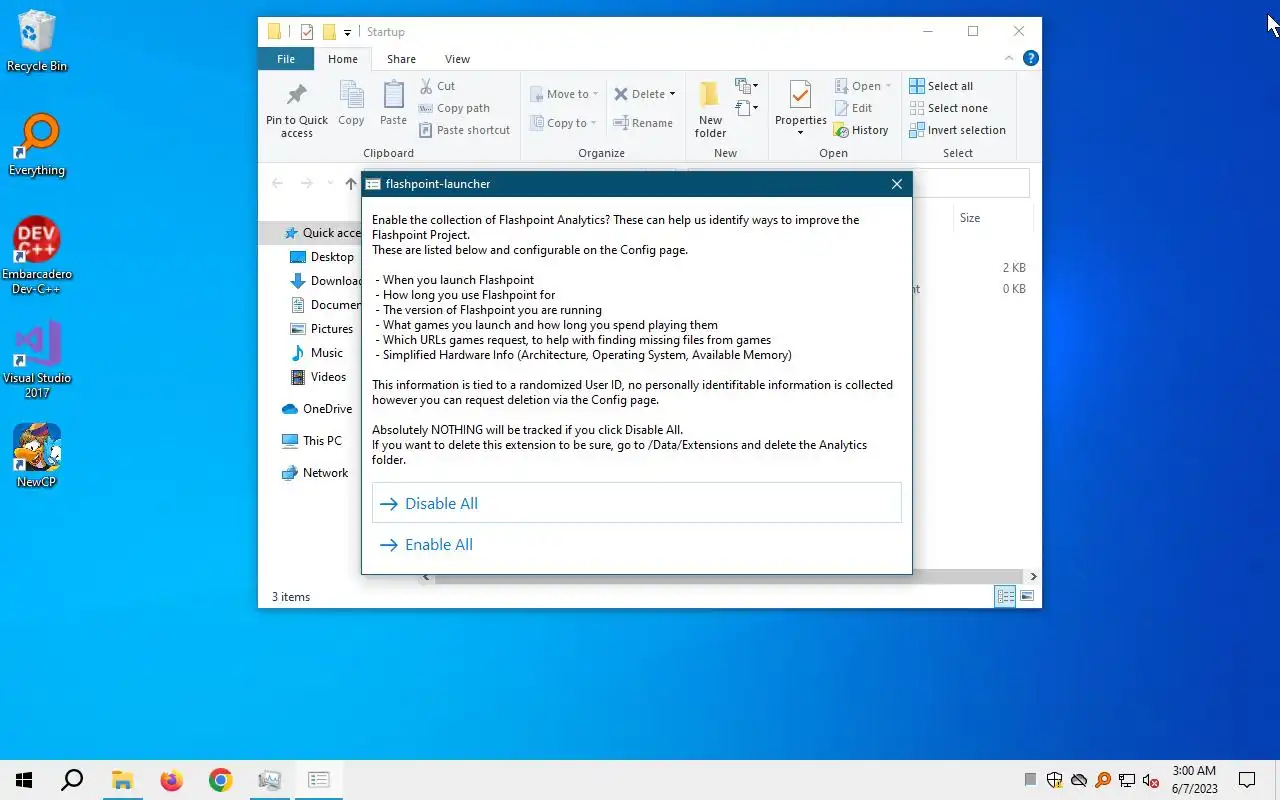The height and width of the screenshot is (800, 1280).
Task: Click Select all in ribbon
Action: click(941, 86)
